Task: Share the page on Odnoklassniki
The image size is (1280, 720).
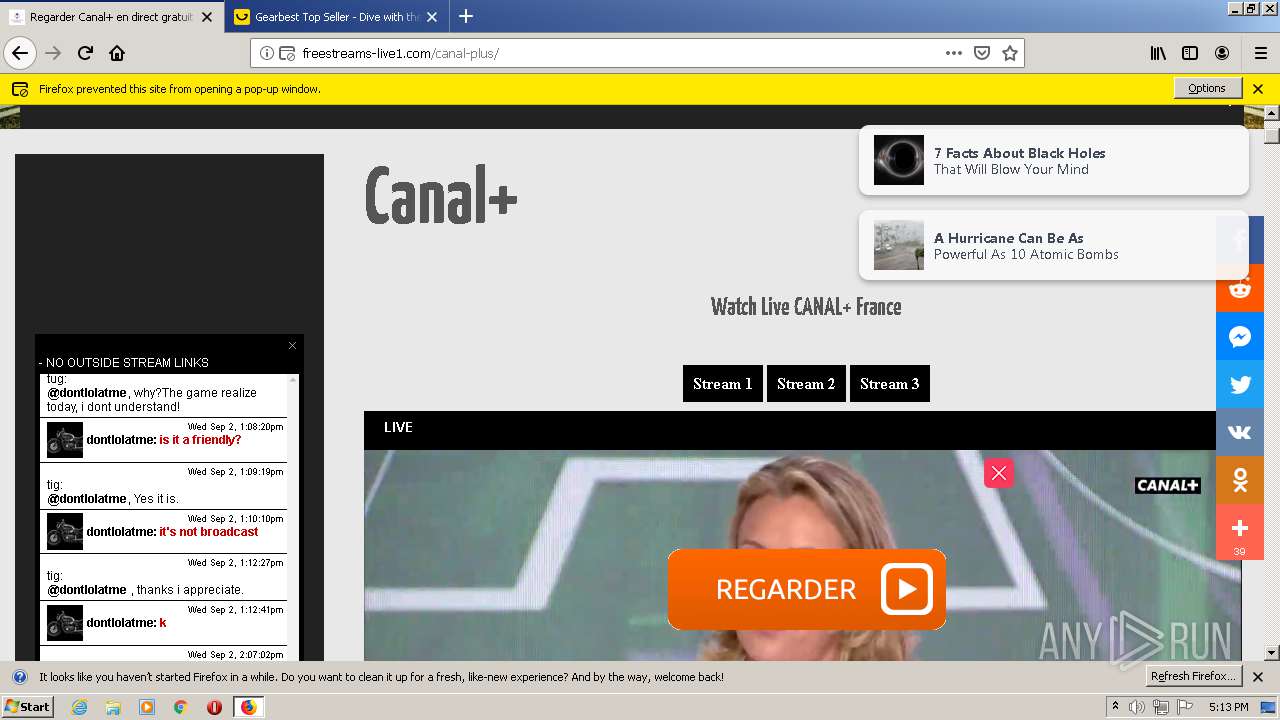Action: click(x=1240, y=480)
